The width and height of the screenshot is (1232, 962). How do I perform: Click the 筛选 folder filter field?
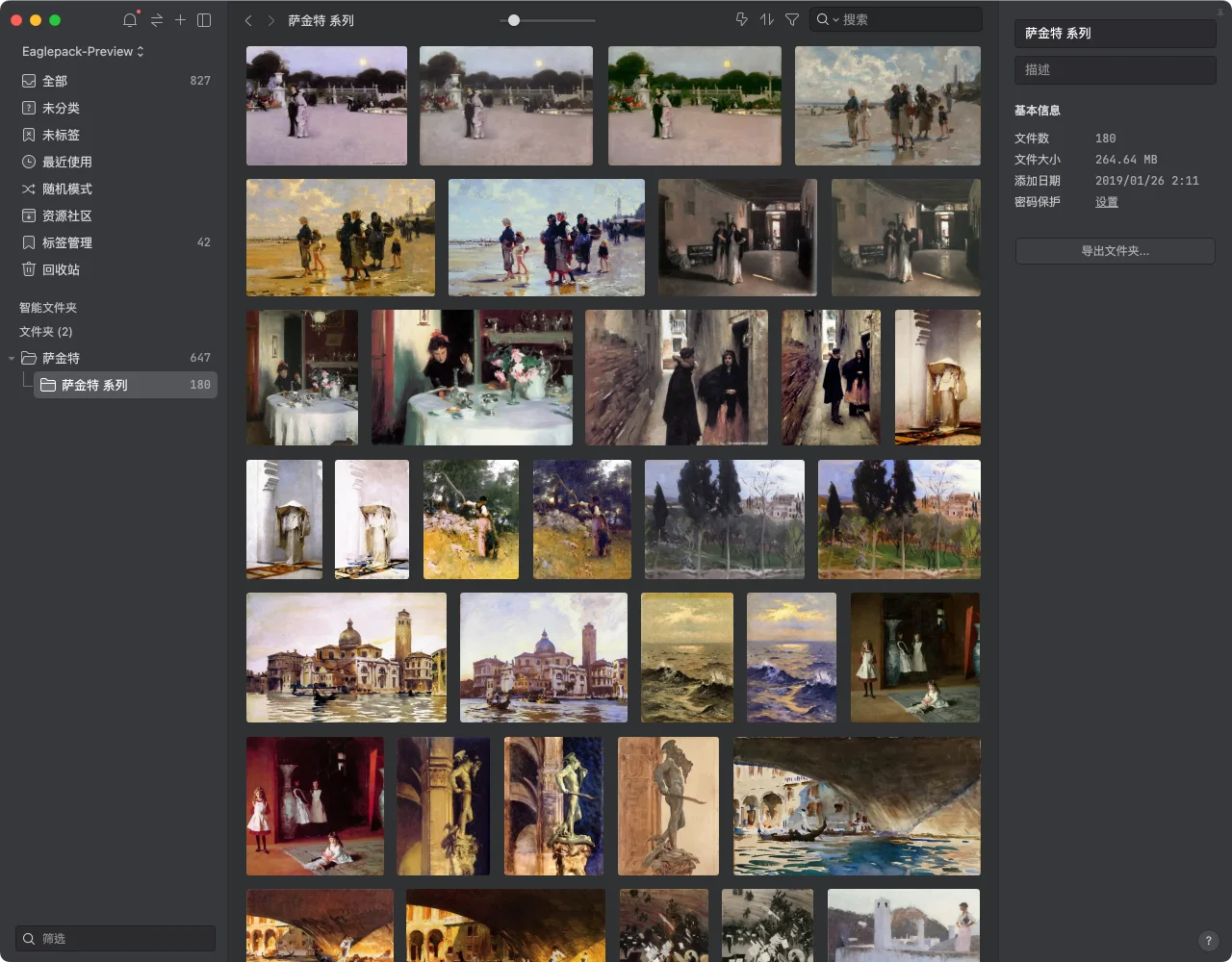115,938
